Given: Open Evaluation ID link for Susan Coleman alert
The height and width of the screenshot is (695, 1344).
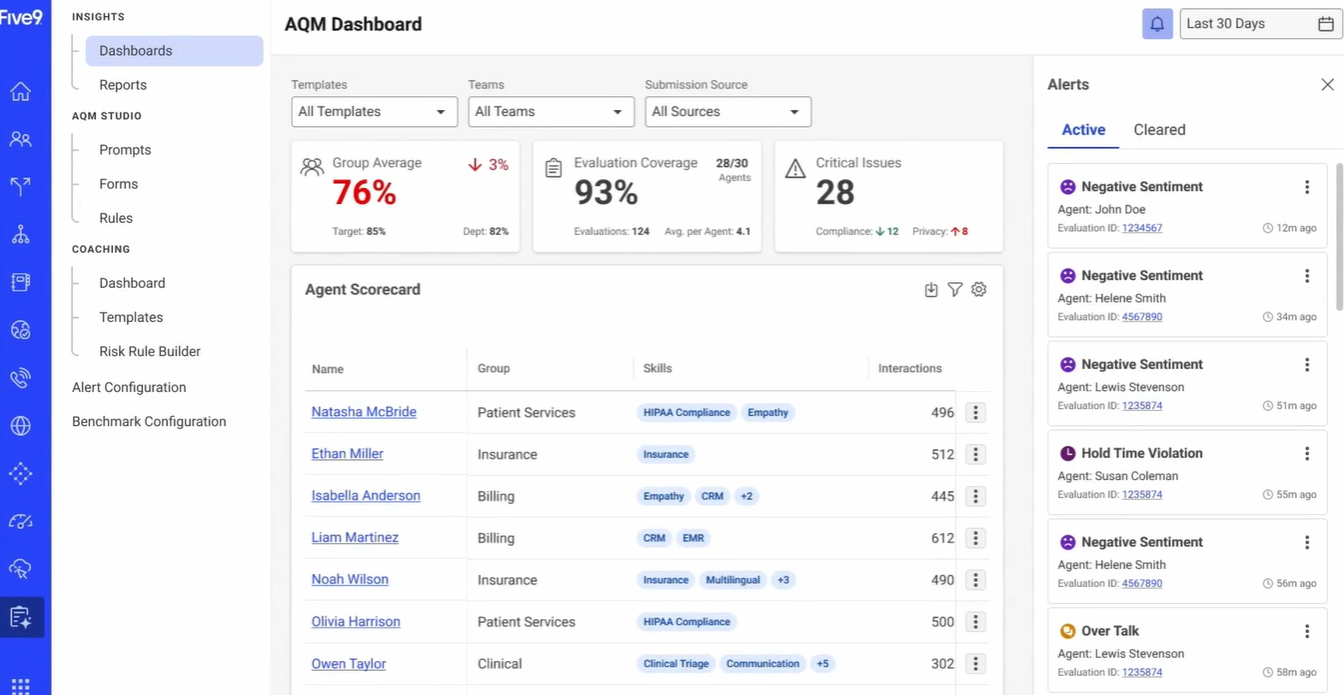Looking at the screenshot, I should (x=1142, y=494).
